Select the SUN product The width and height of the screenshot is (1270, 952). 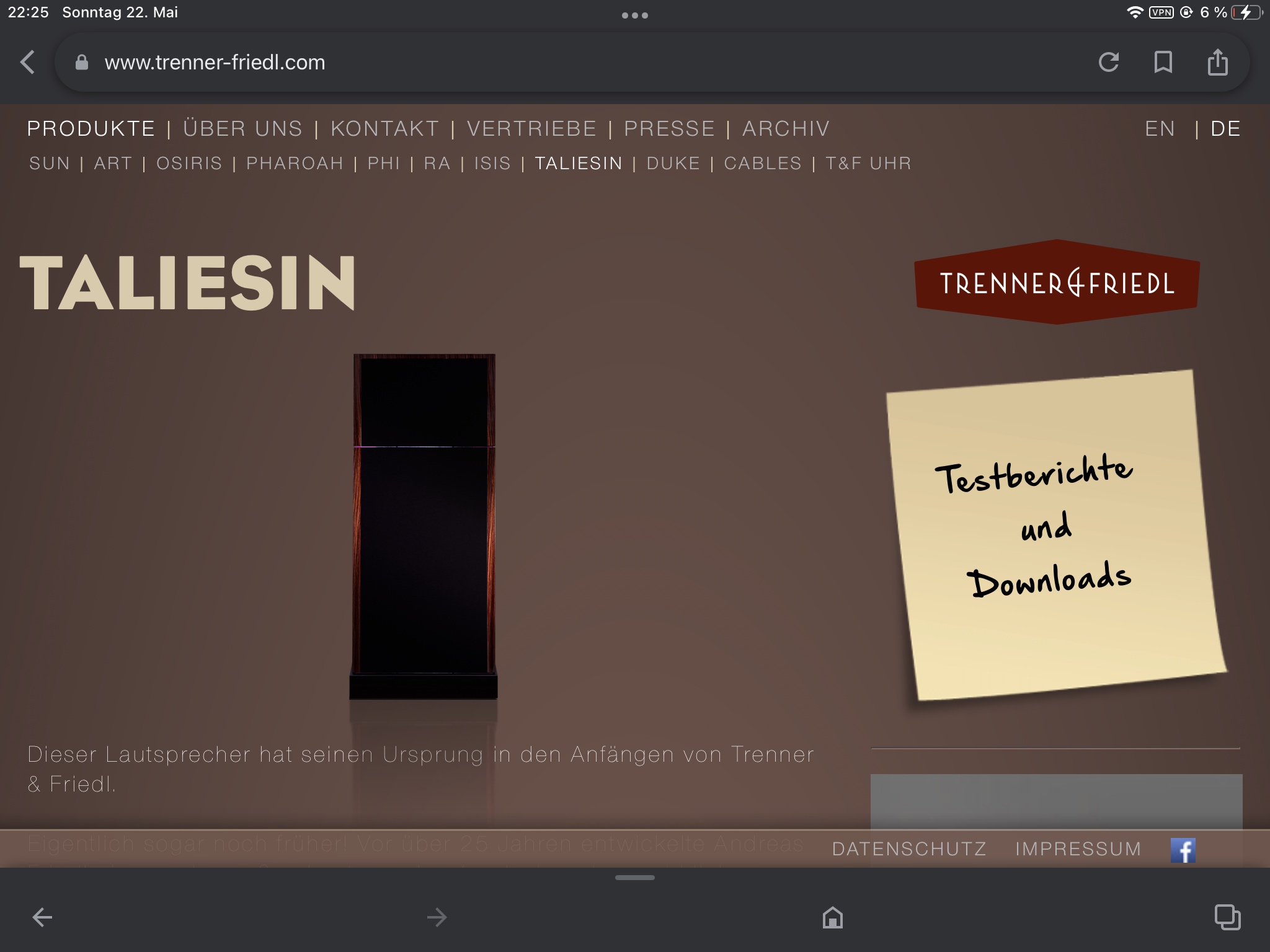(50, 163)
